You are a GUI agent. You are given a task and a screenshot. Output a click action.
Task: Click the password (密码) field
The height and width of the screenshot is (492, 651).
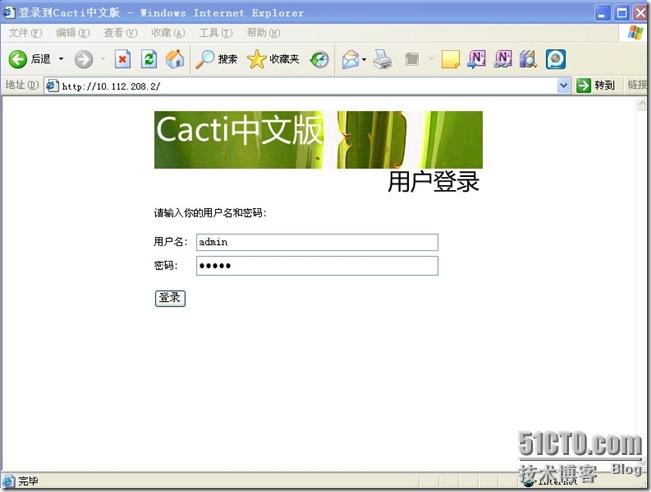click(317, 266)
